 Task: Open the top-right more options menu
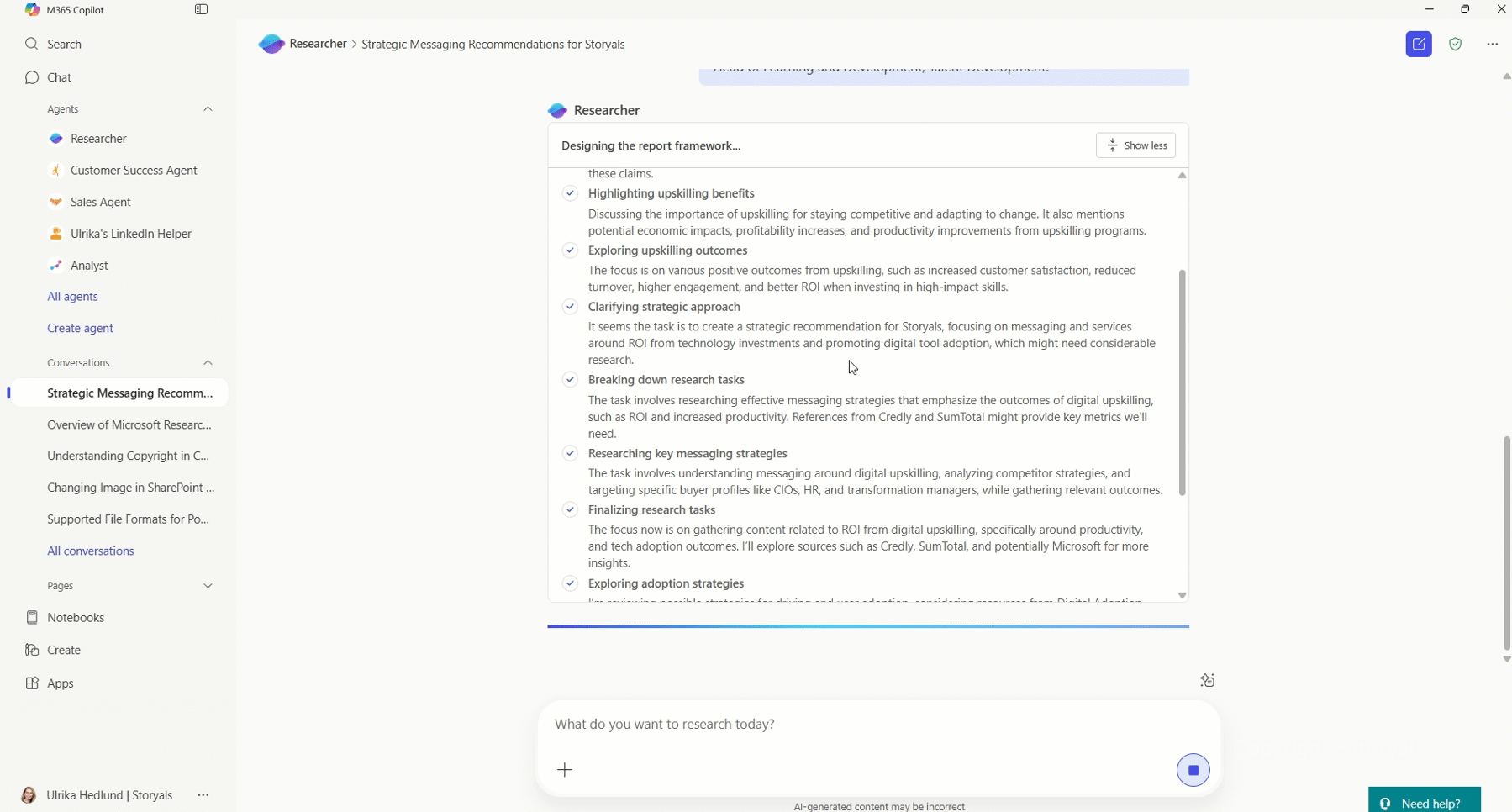point(1492,45)
